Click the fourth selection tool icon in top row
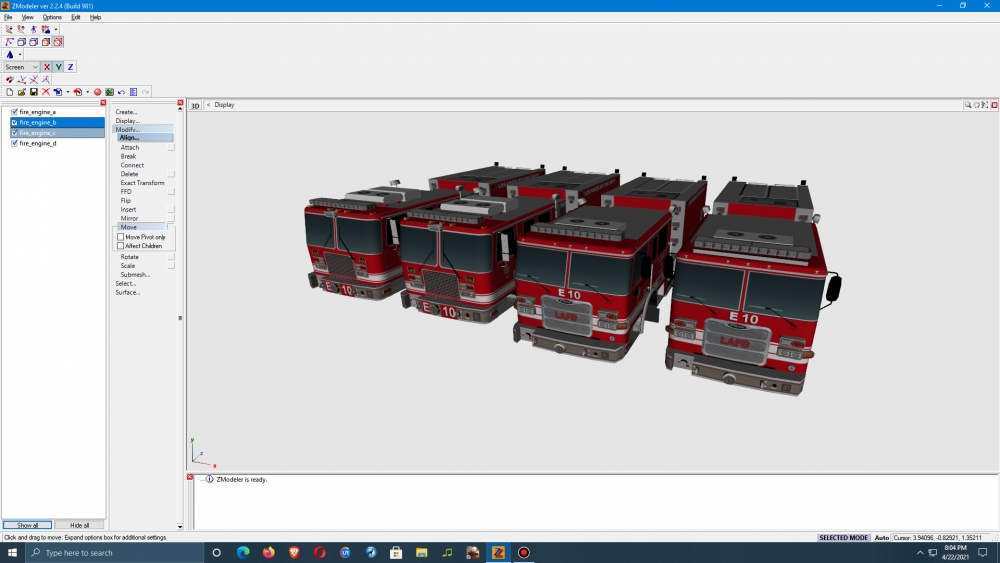This screenshot has width=1000, height=563. click(45, 29)
